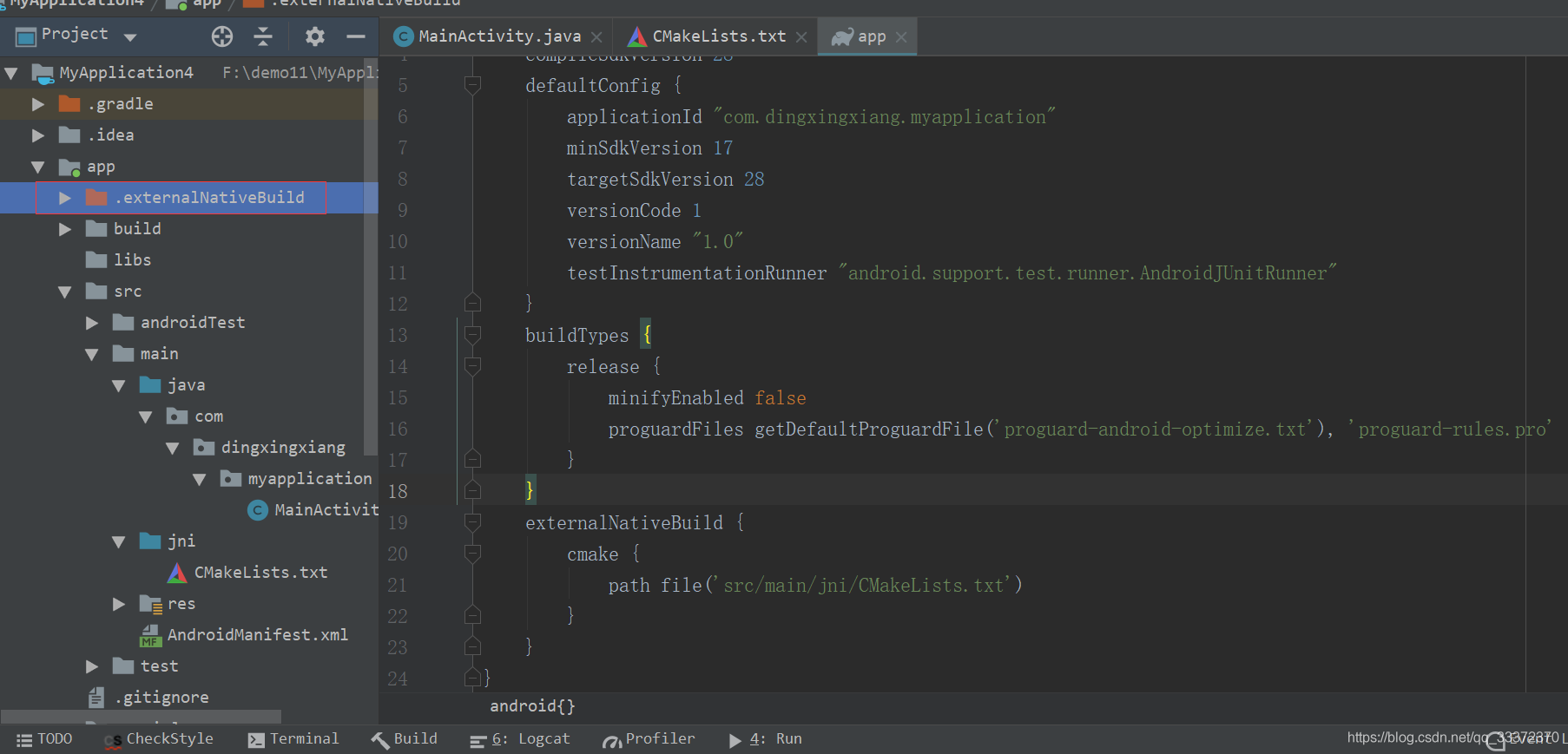
Task: Click line number 18 in the gutter
Action: click(398, 491)
